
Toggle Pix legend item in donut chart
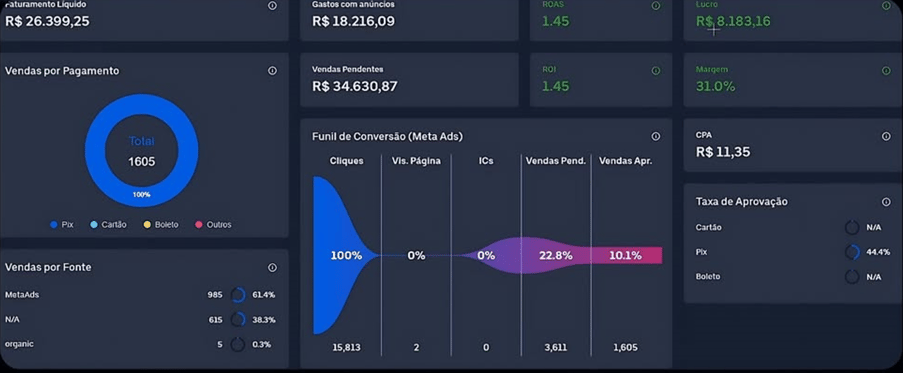pyautogui.click(x=62, y=224)
